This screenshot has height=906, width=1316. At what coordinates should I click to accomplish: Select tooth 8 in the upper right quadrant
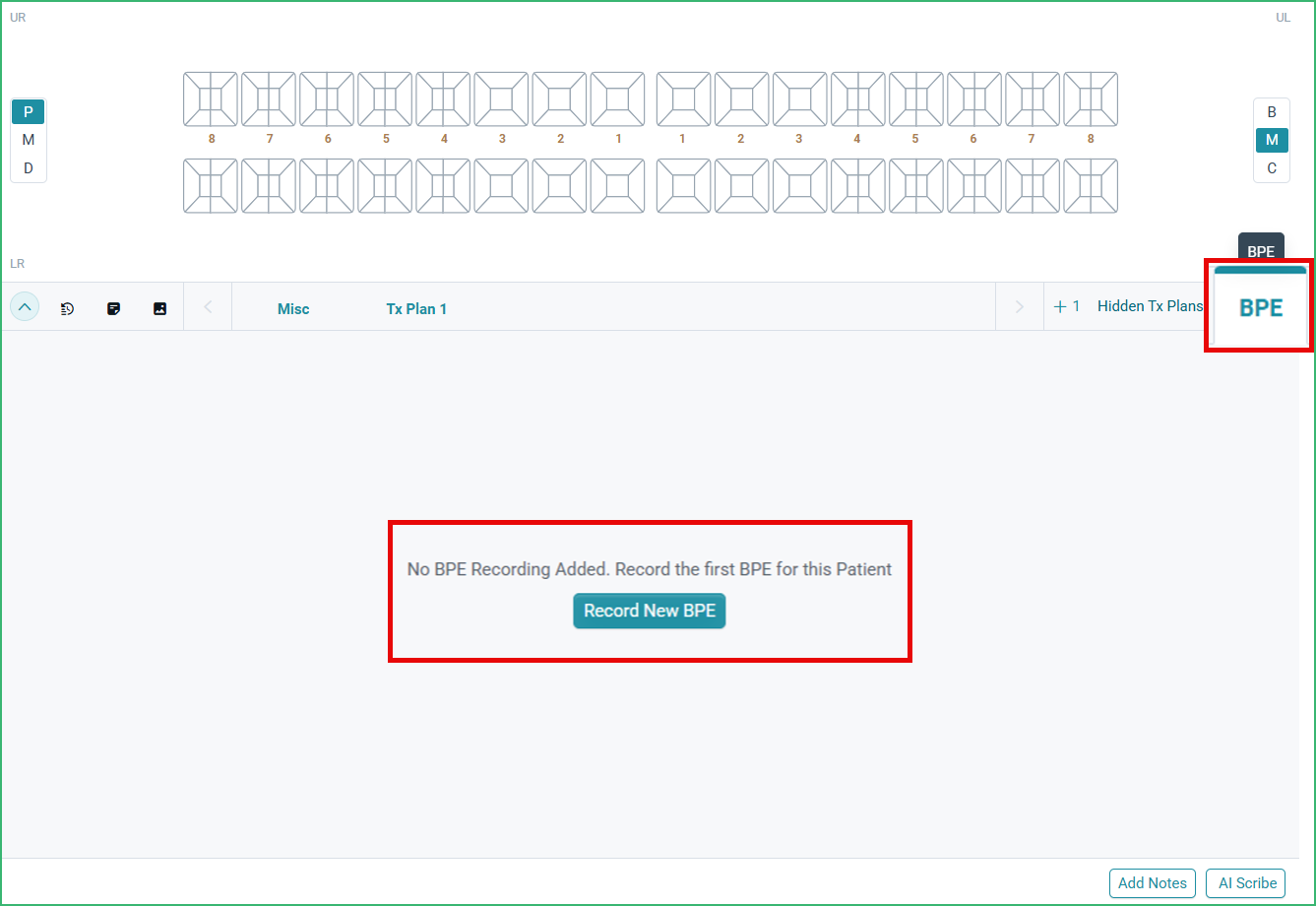pyautogui.click(x=211, y=98)
